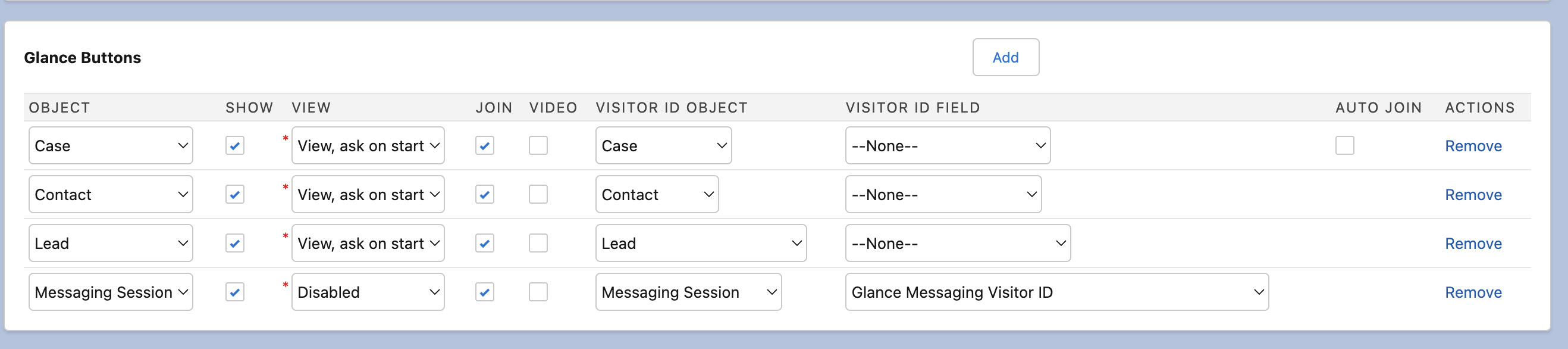The image size is (1568, 349).
Task: Open Lead object dropdown in first column
Action: coord(110,243)
